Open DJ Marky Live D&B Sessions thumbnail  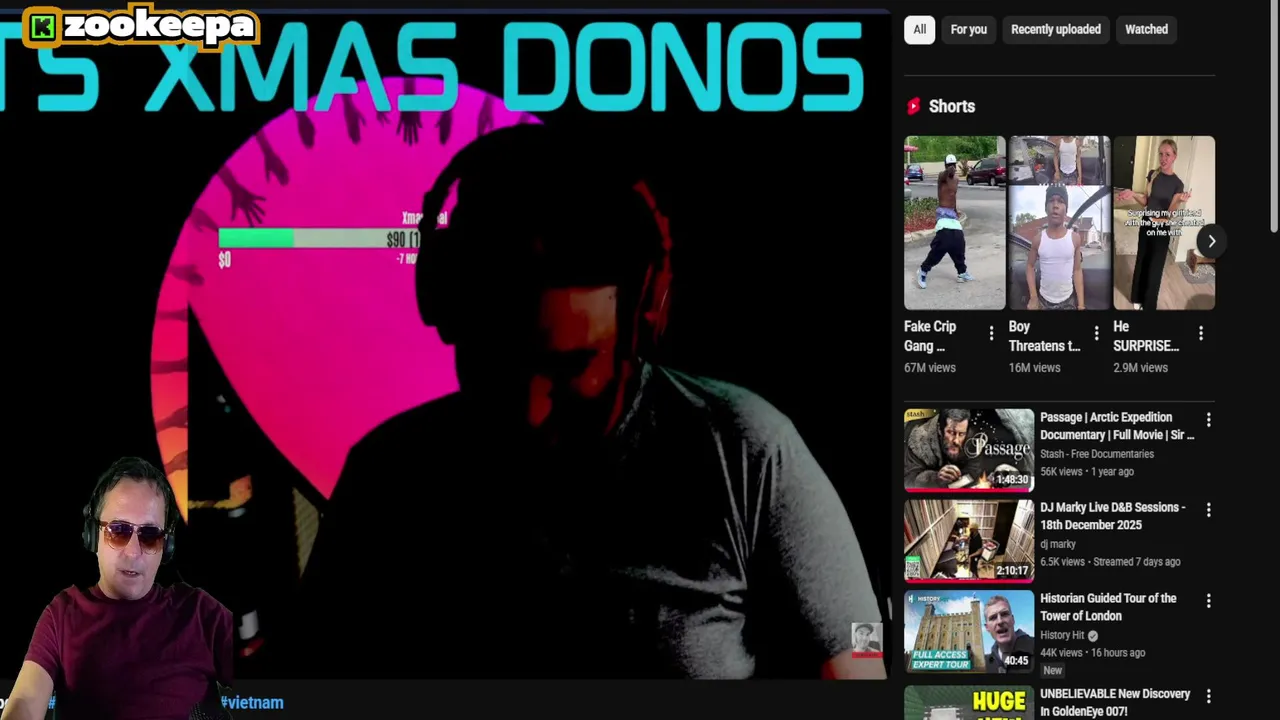tap(969, 541)
